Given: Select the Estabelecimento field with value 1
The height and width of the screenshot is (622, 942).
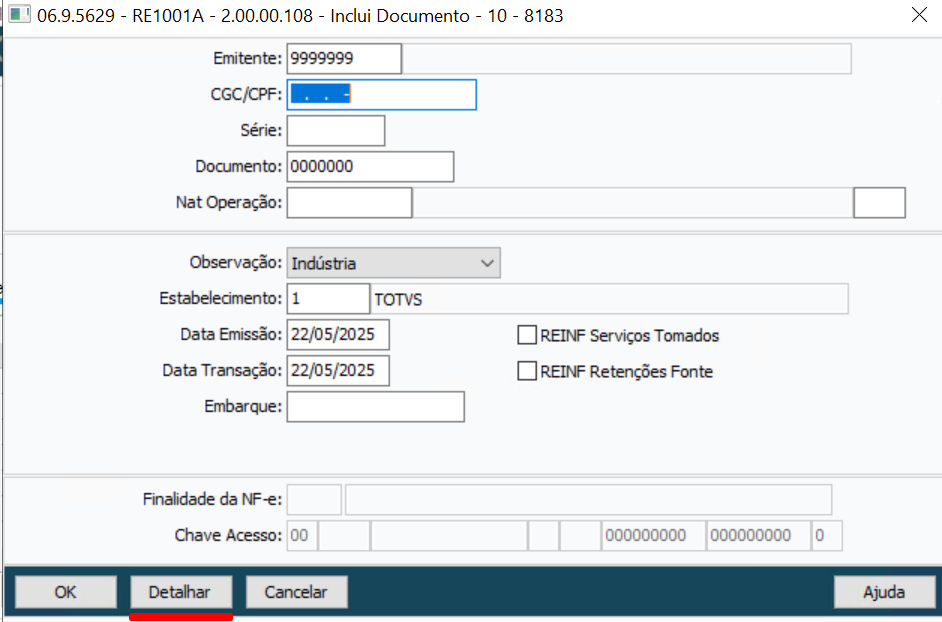Looking at the screenshot, I should (328, 299).
